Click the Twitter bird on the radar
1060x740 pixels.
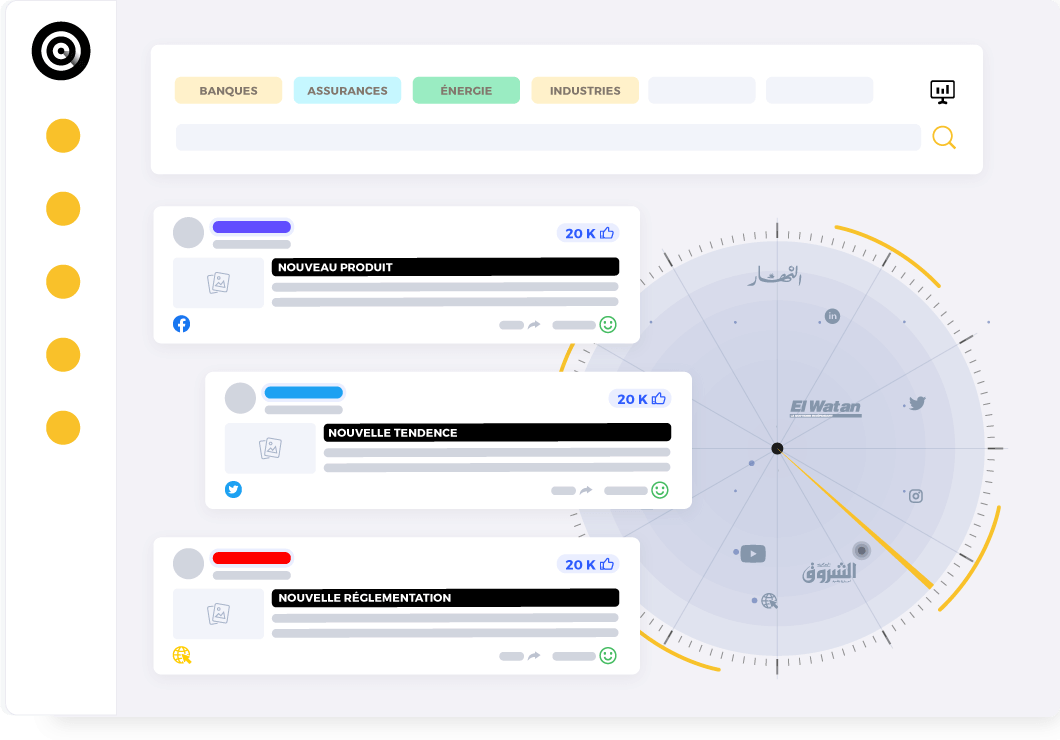click(916, 403)
